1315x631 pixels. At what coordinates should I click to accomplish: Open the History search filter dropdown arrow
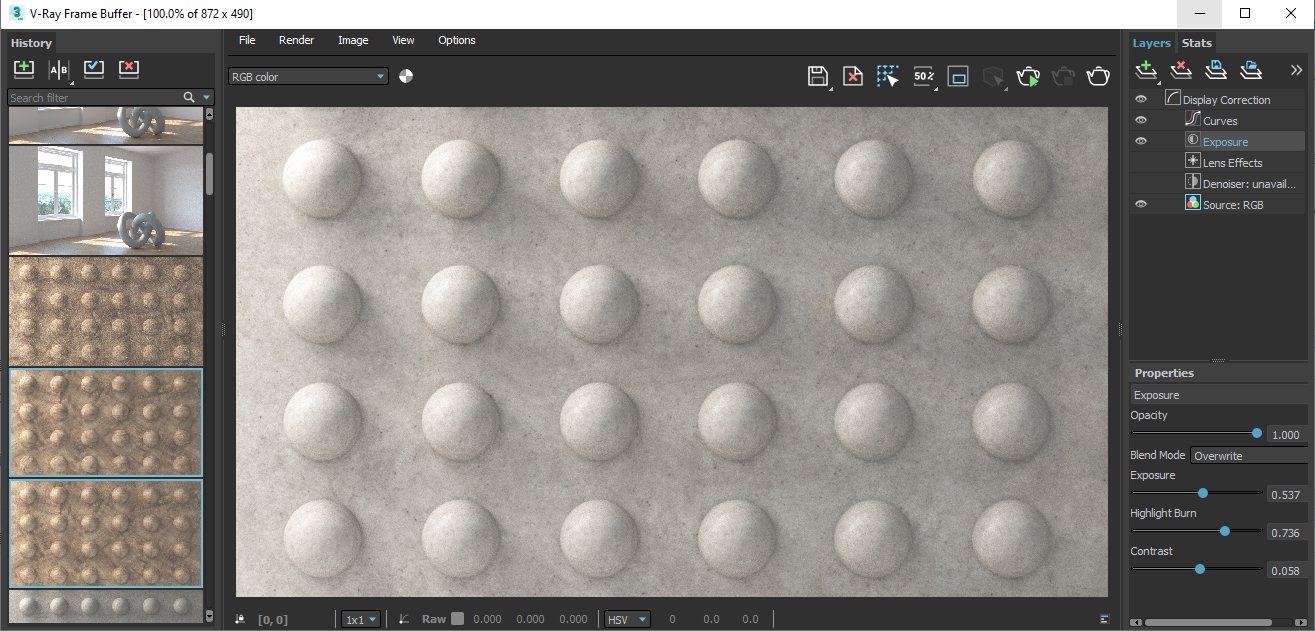(207, 97)
